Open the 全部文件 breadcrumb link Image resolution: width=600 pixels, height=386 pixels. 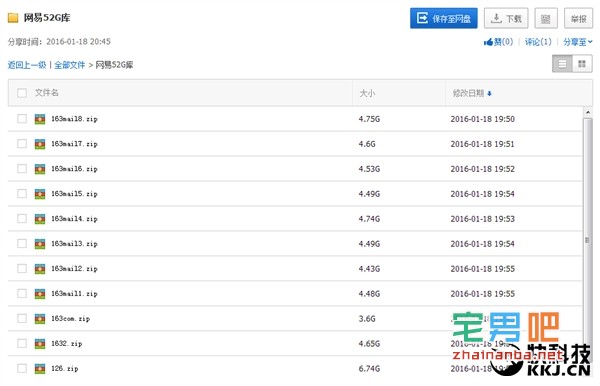69,65
